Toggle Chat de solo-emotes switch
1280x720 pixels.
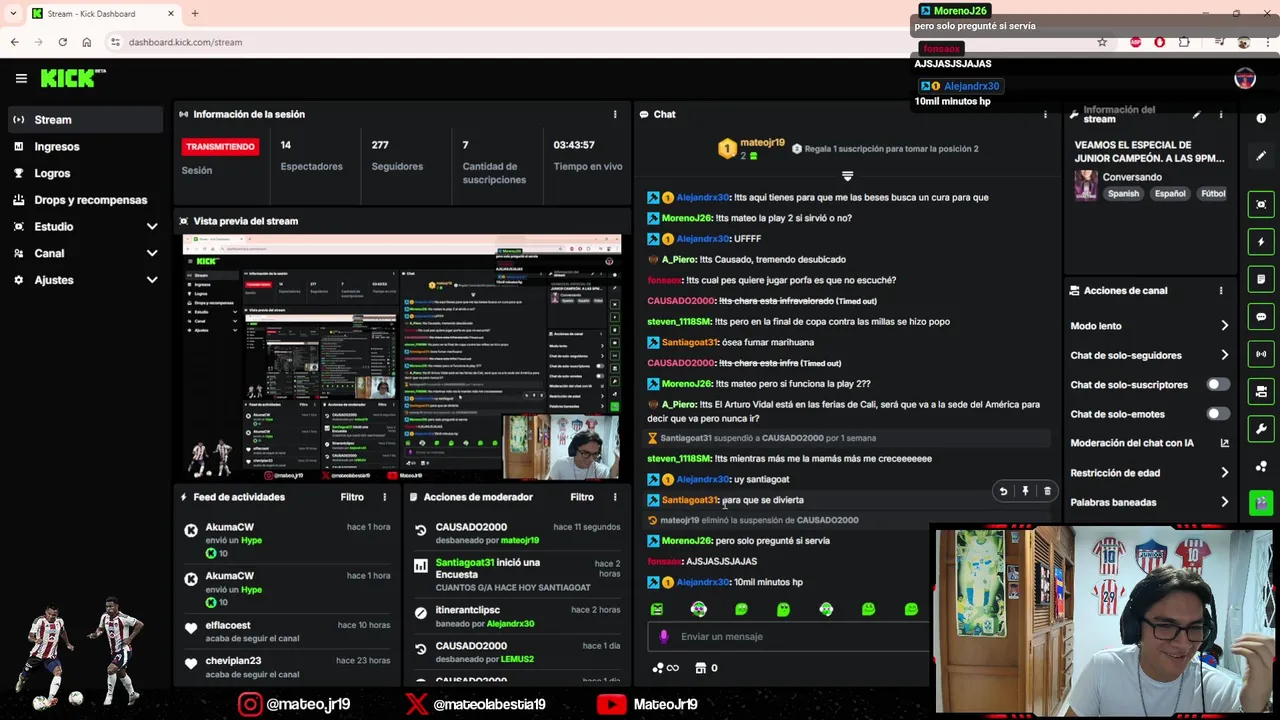[1218, 414]
